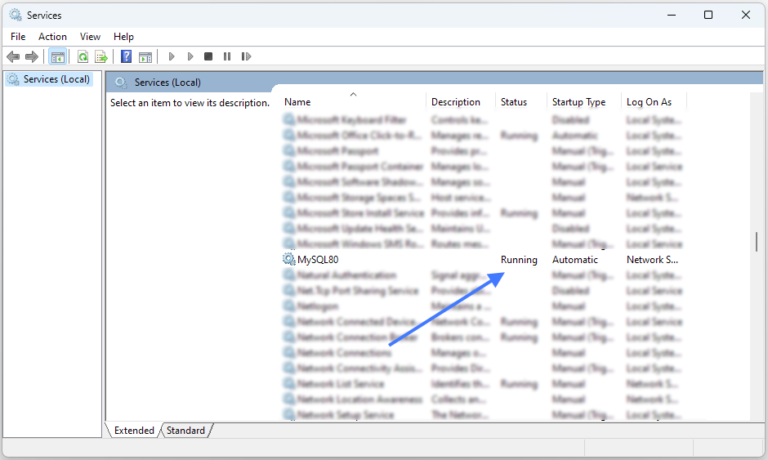Open the View menu
The image size is (768, 460).
tap(90, 37)
